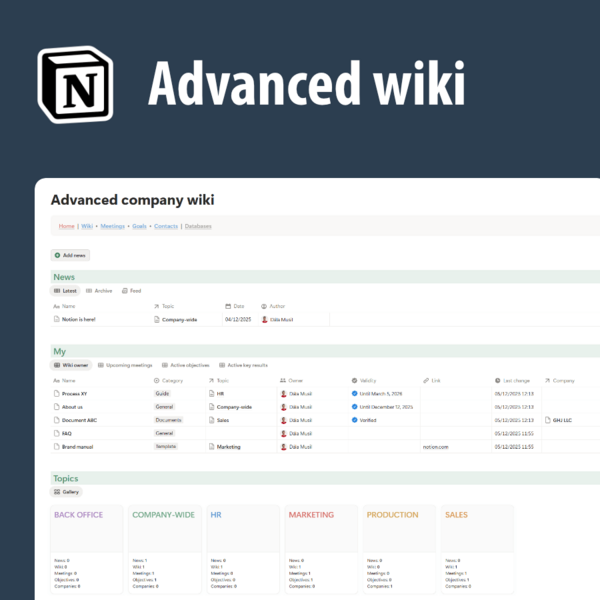The image size is (600, 600).
Task: Switch to Active key results view tab
Action: click(x=243, y=365)
